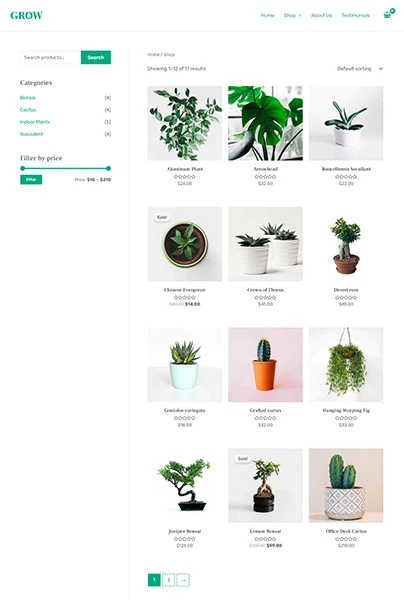Open the About Us menu item
The height and width of the screenshot is (600, 404).
pos(321,15)
